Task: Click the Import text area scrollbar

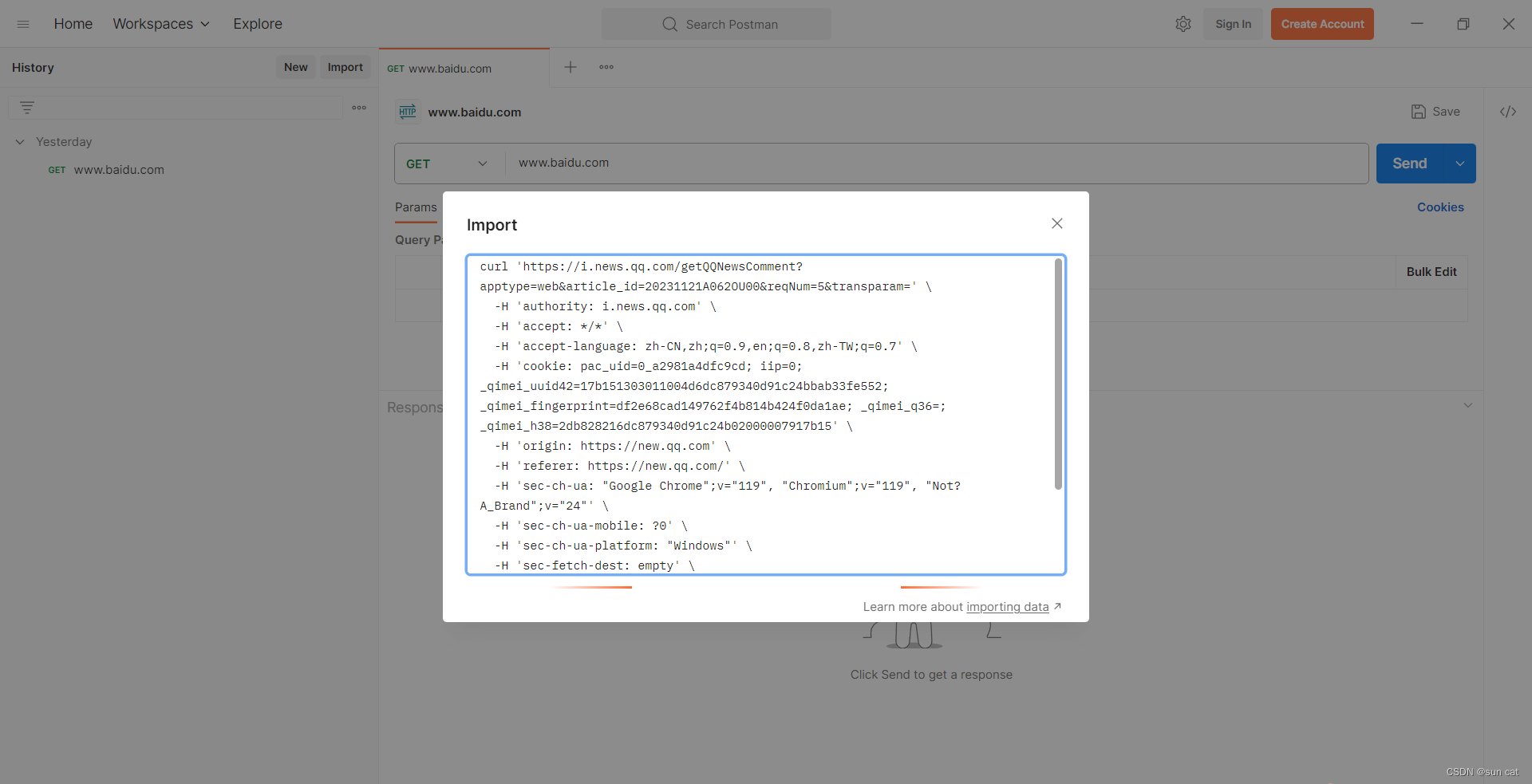Action: 1058,373
